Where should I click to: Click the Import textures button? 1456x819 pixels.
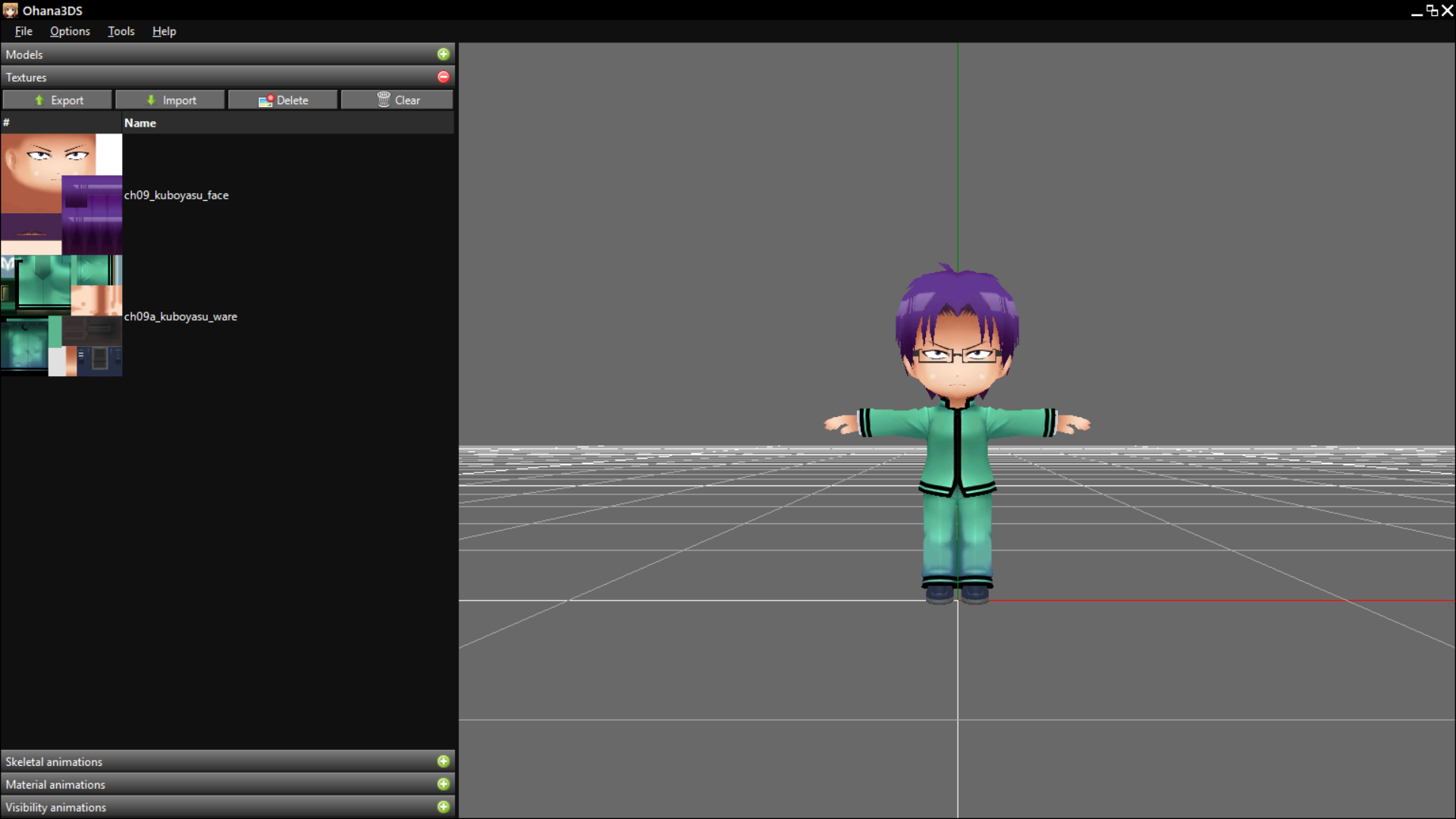tap(170, 100)
